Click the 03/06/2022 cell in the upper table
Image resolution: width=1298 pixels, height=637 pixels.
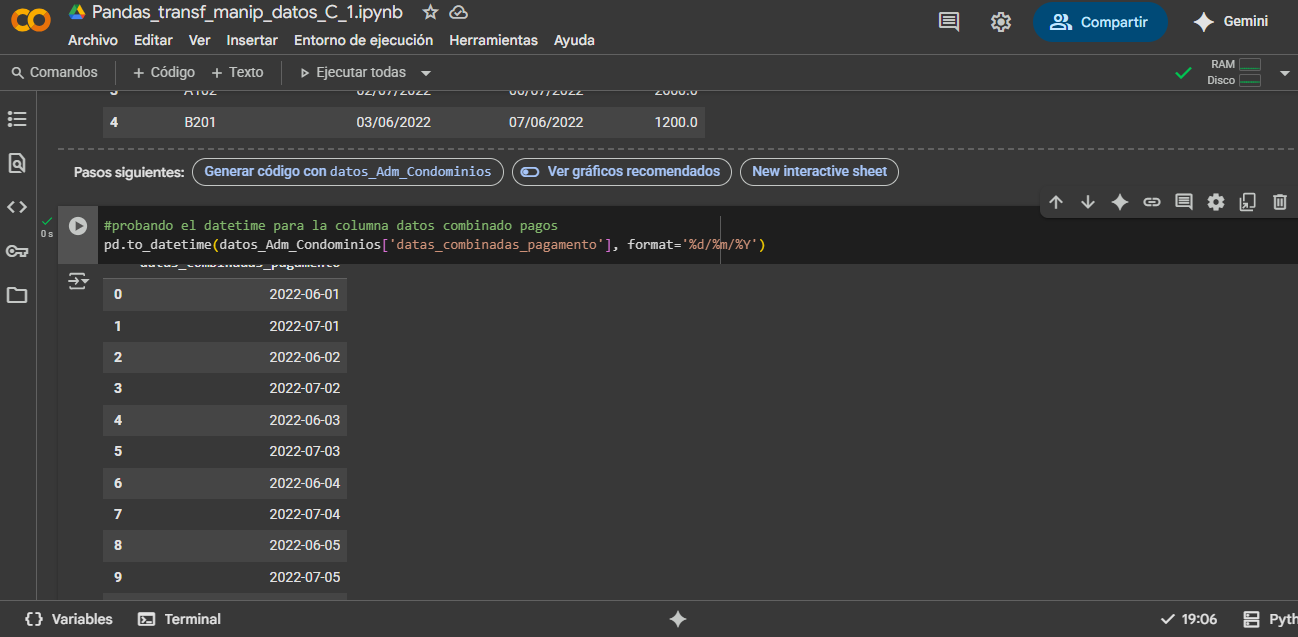click(394, 122)
